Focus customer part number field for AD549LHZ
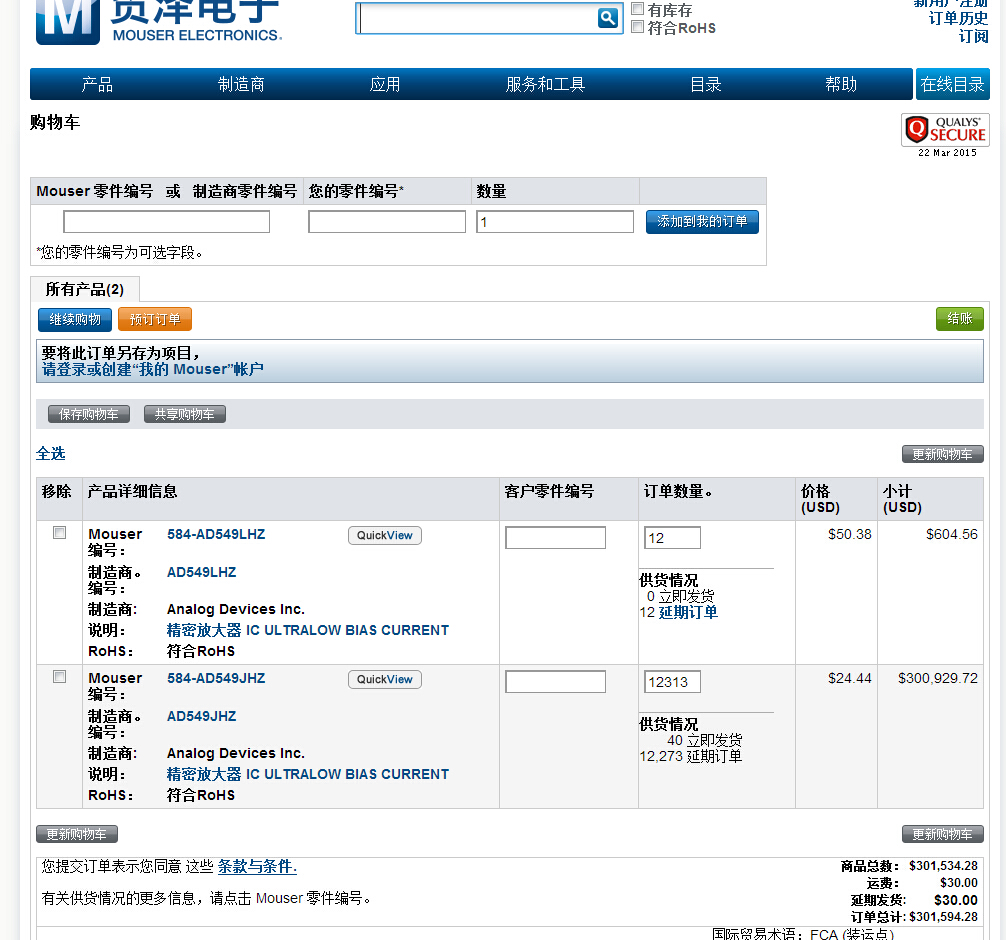Image resolution: width=1006 pixels, height=940 pixels. pyautogui.click(x=556, y=538)
